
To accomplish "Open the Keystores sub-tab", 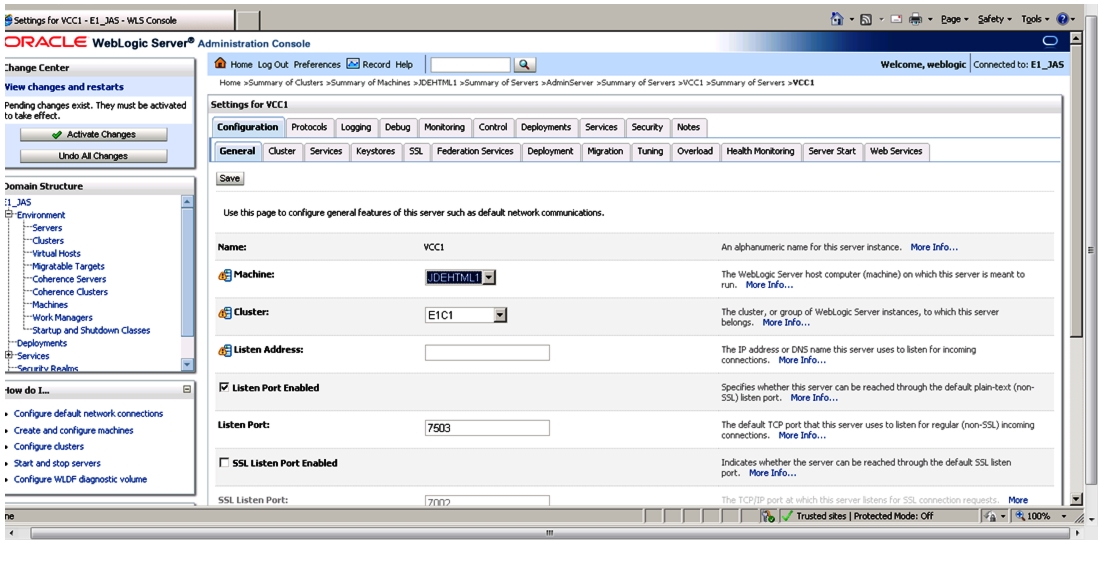I will 375,151.
